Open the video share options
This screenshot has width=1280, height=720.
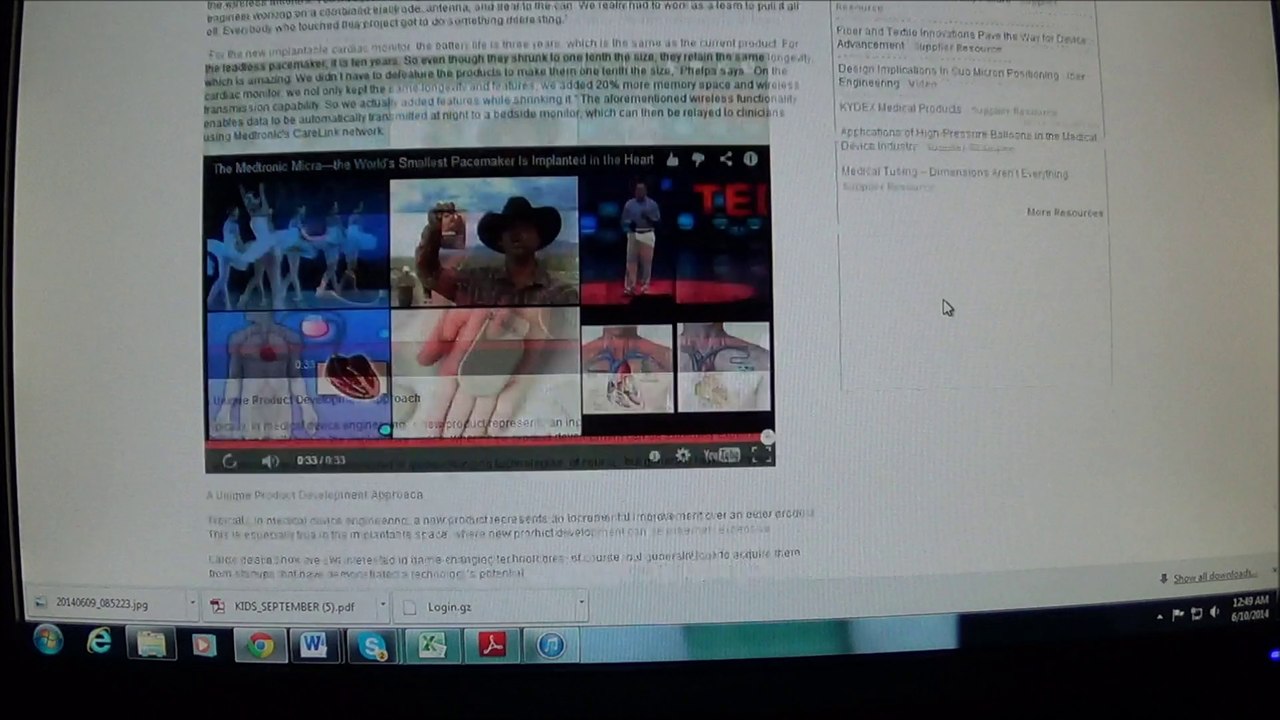pos(725,158)
